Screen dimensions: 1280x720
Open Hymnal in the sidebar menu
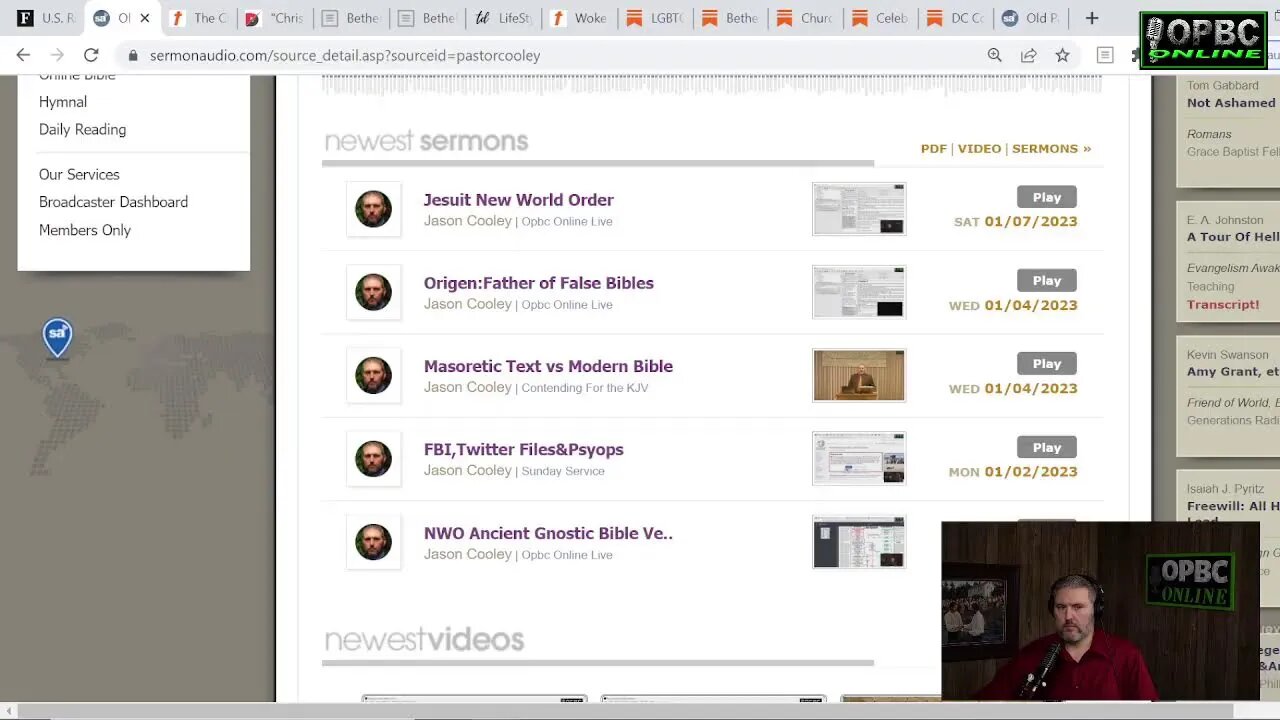pyautogui.click(x=63, y=102)
